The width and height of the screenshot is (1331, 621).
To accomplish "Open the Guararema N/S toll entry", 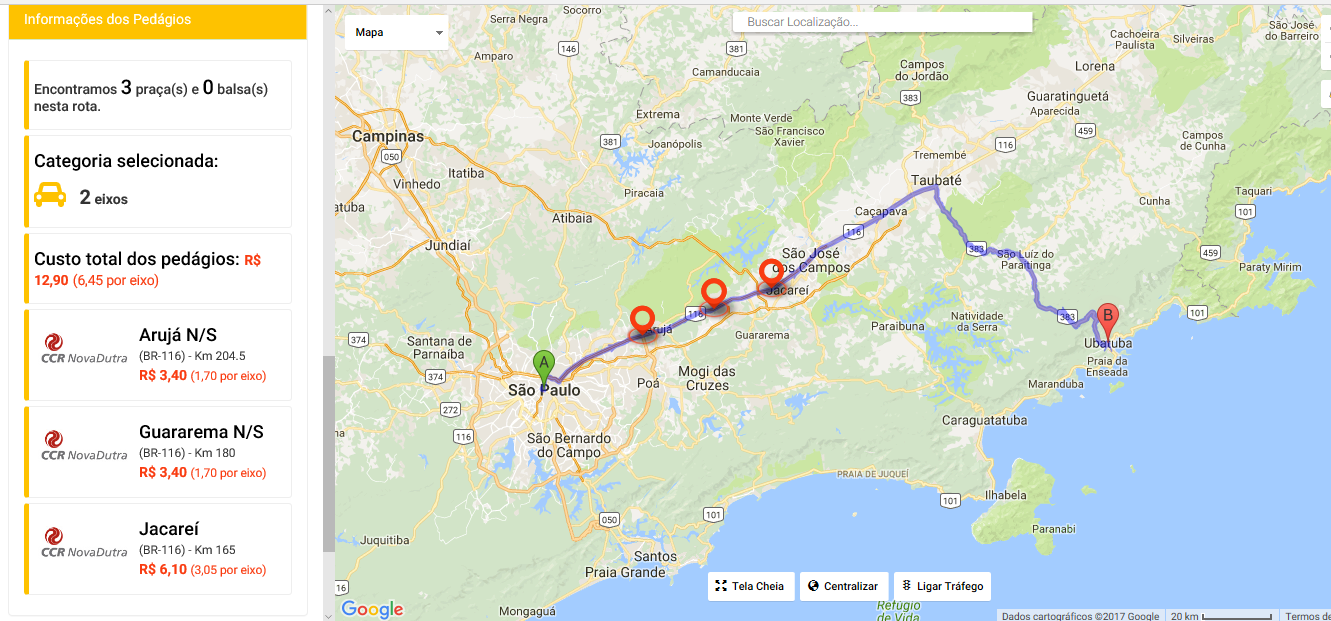I will pyautogui.click(x=158, y=452).
